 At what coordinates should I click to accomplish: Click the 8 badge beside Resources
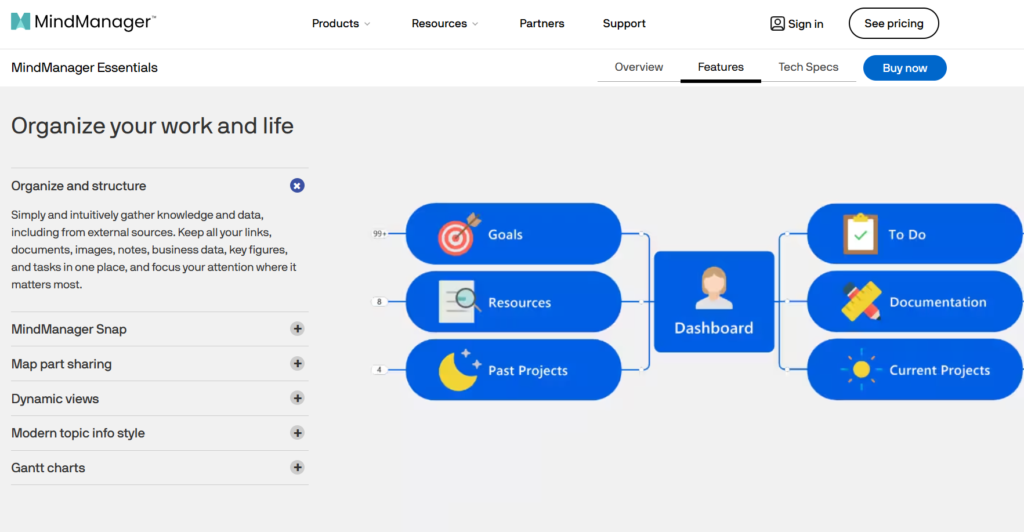[x=379, y=302]
